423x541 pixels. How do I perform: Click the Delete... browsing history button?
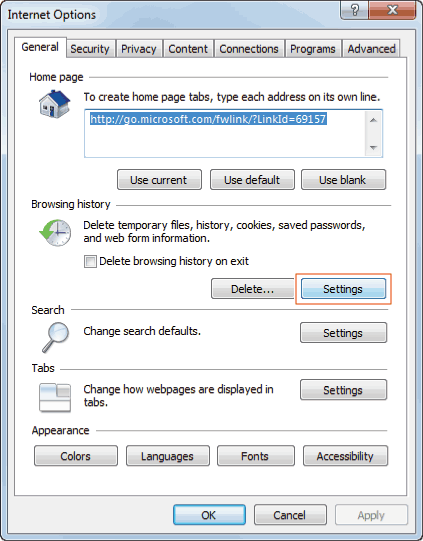[x=253, y=289]
